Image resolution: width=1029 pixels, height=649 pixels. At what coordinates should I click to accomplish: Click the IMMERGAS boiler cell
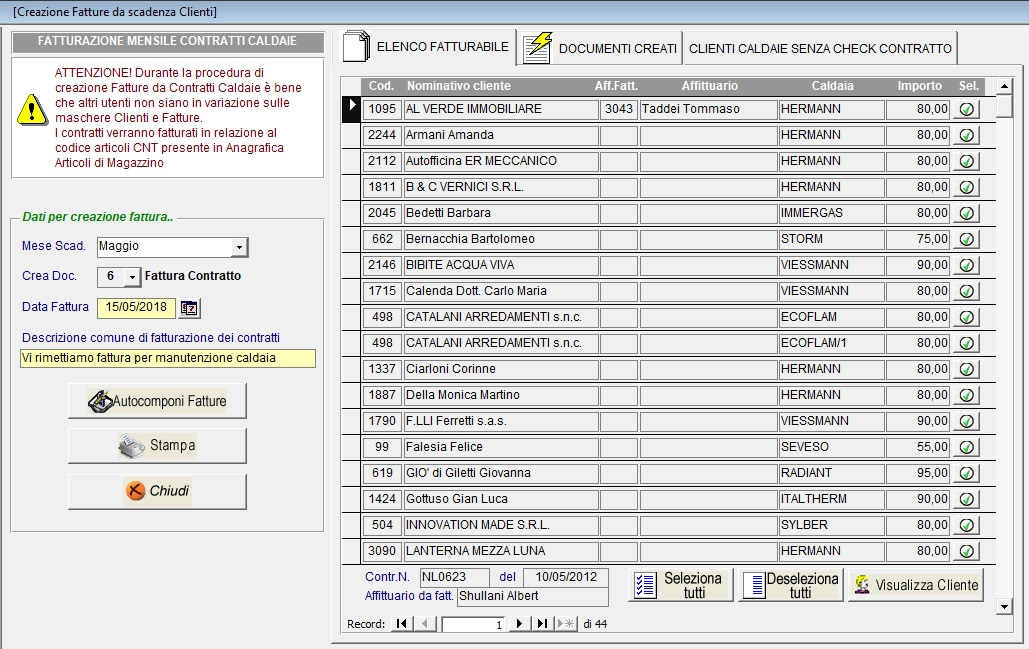[831, 213]
